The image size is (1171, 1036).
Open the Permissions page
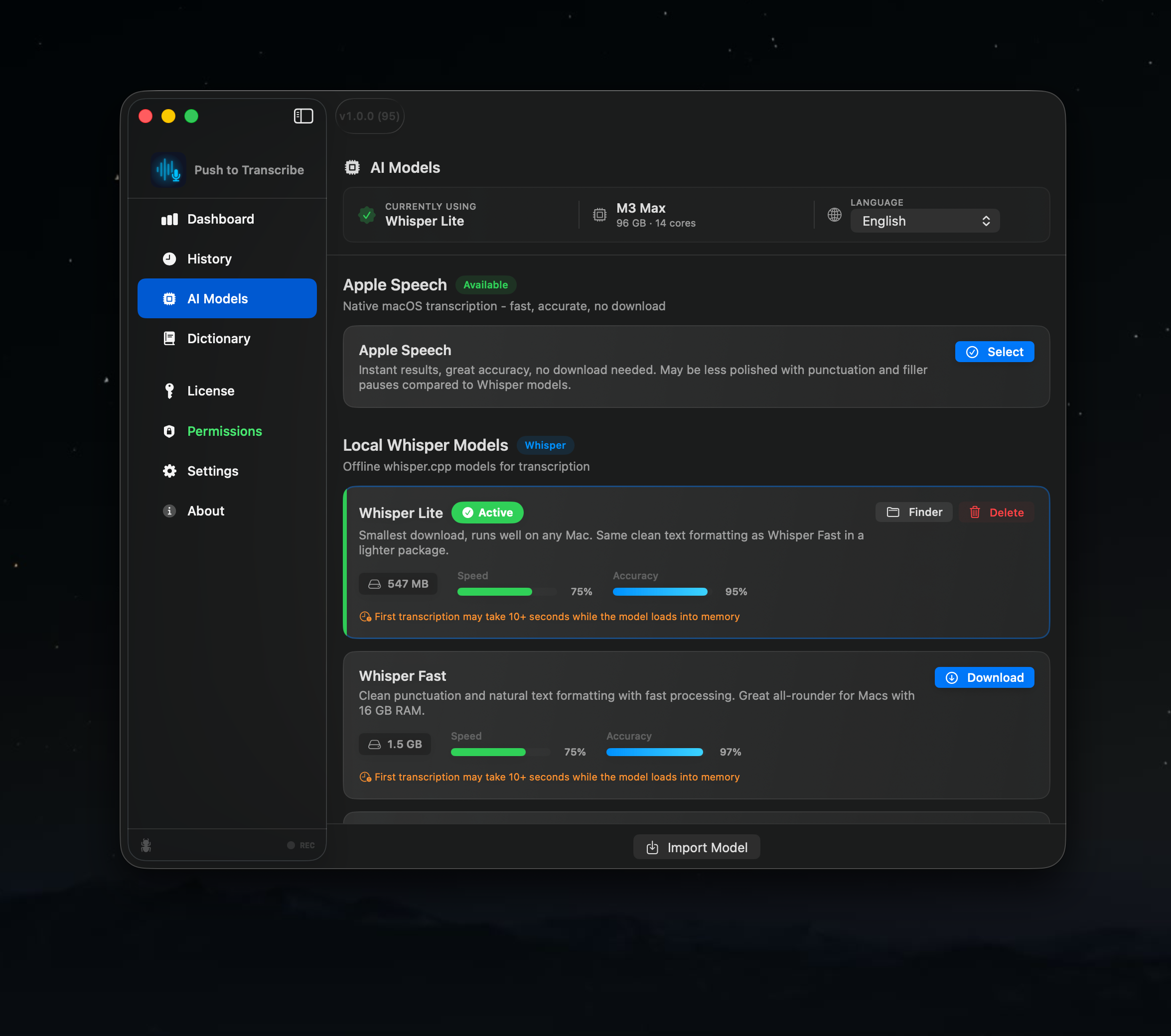(224, 431)
